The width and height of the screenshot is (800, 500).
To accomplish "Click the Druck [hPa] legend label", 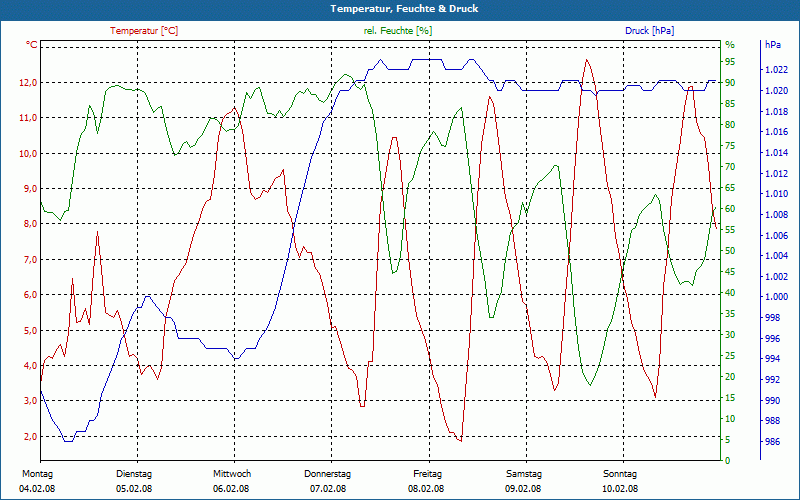I will click(649, 31).
